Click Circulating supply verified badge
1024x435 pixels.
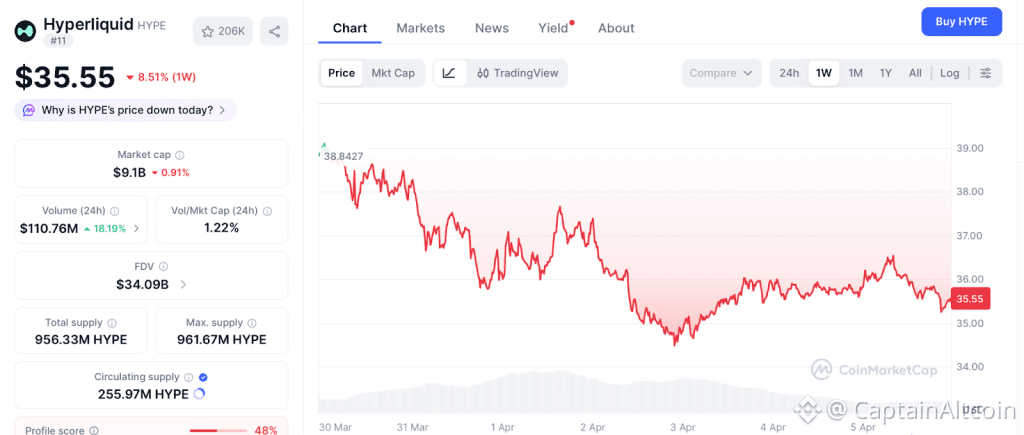[x=203, y=377]
